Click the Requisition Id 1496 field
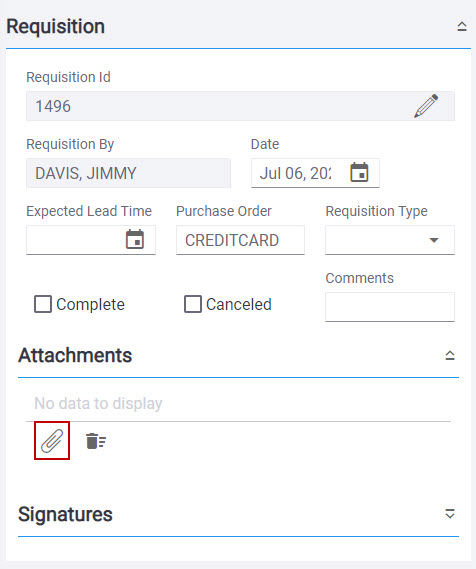The image size is (476, 569). click(240, 106)
